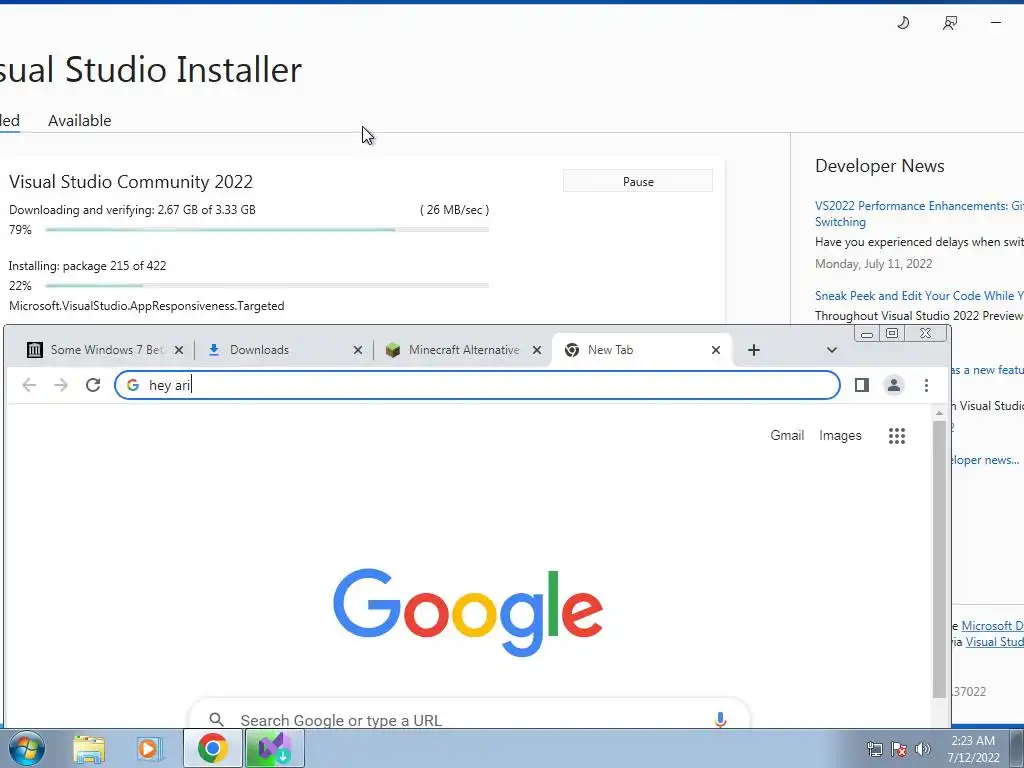Close the Some Windows 7 Beta tab
The width and height of the screenshot is (1024, 768).
point(179,350)
